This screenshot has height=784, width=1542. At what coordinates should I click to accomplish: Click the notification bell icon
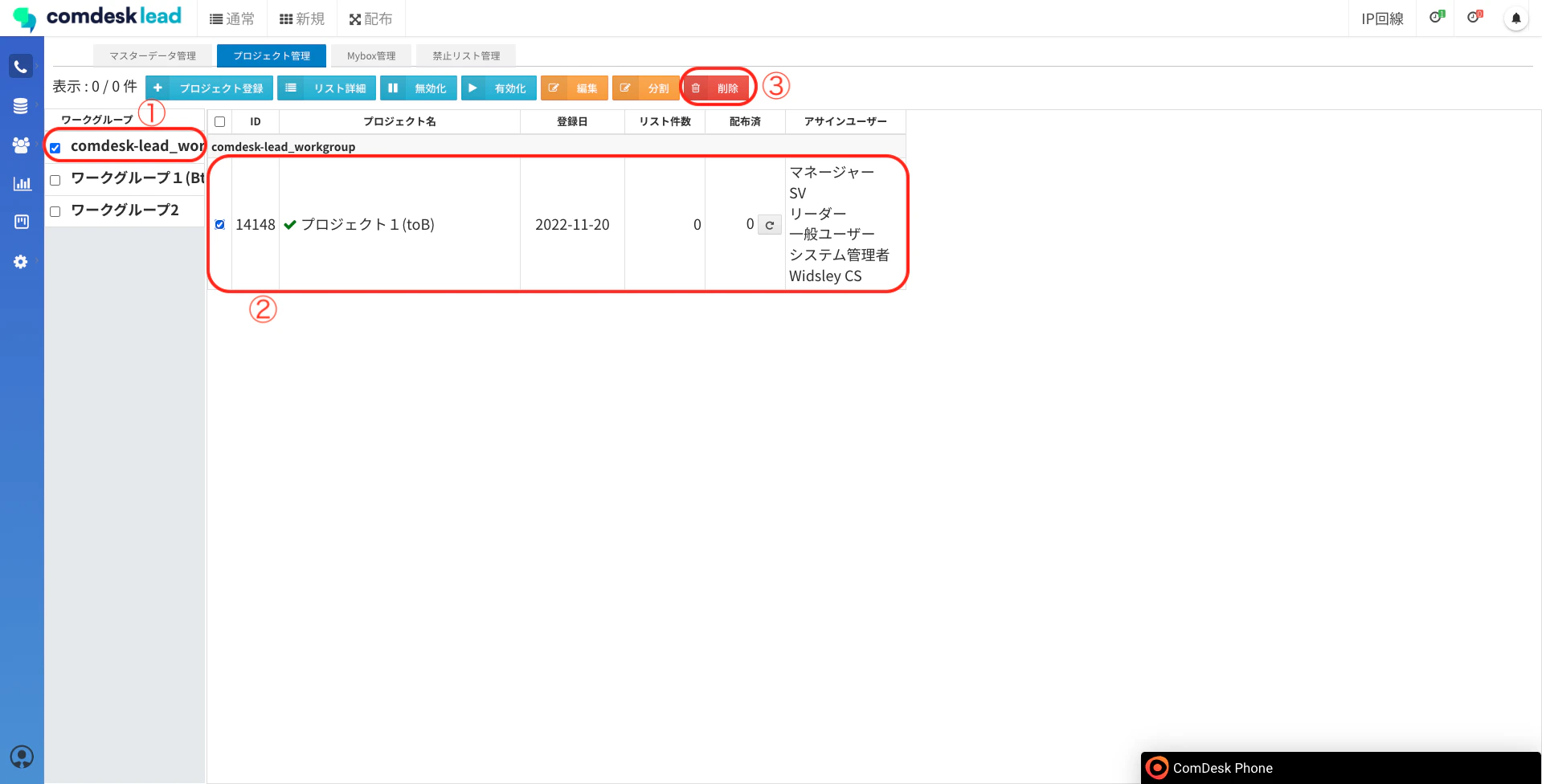[1515, 18]
